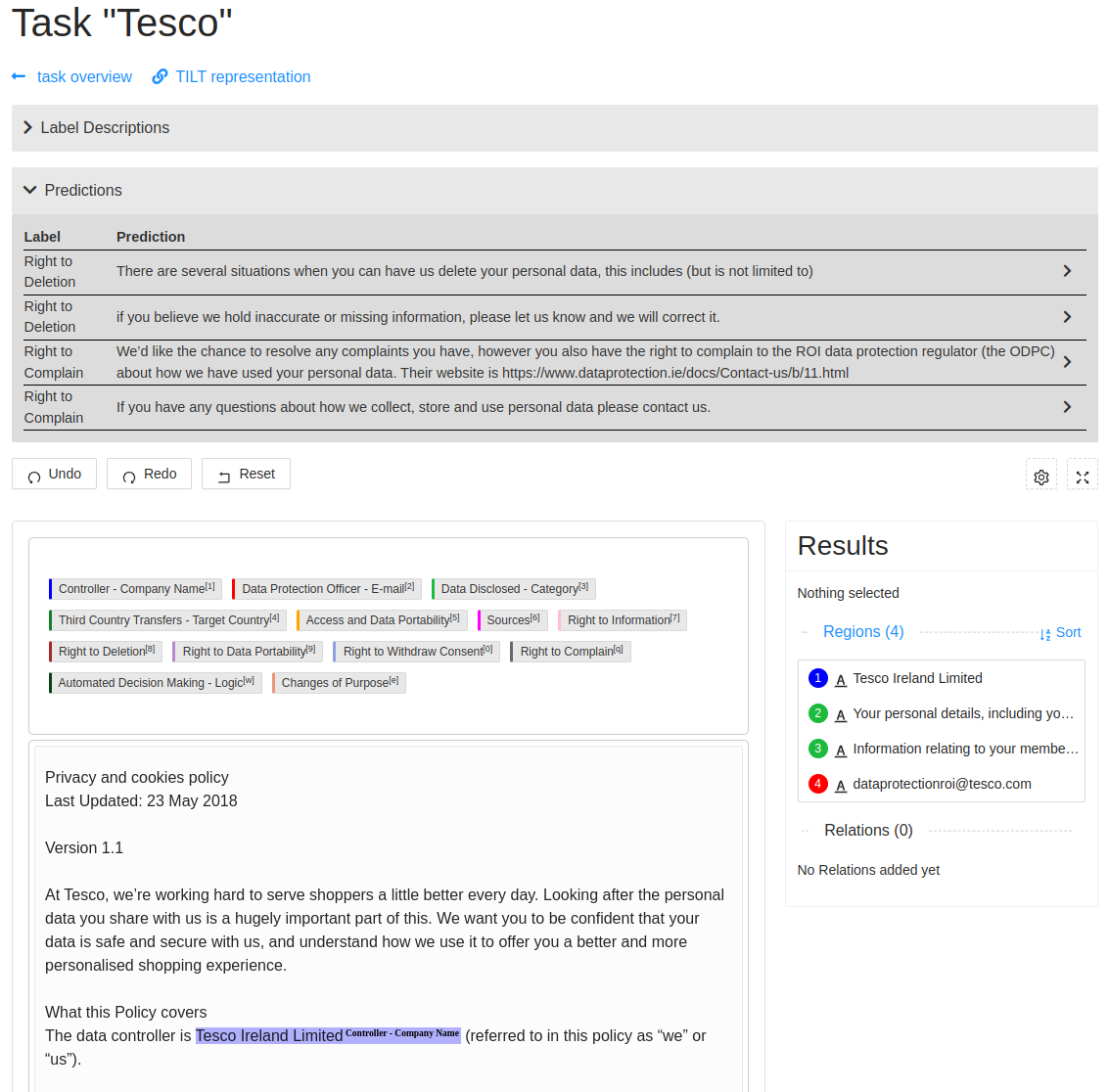Image resolution: width=1109 pixels, height=1092 pixels.
Task: Click the 'What this Policy covers' heading
Action: pos(126,1013)
